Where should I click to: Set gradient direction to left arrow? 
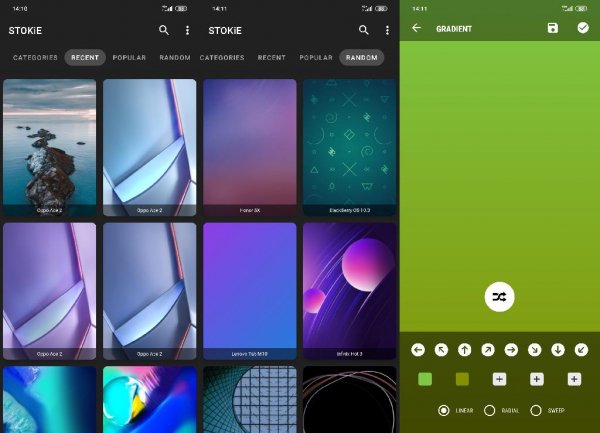[x=418, y=350]
